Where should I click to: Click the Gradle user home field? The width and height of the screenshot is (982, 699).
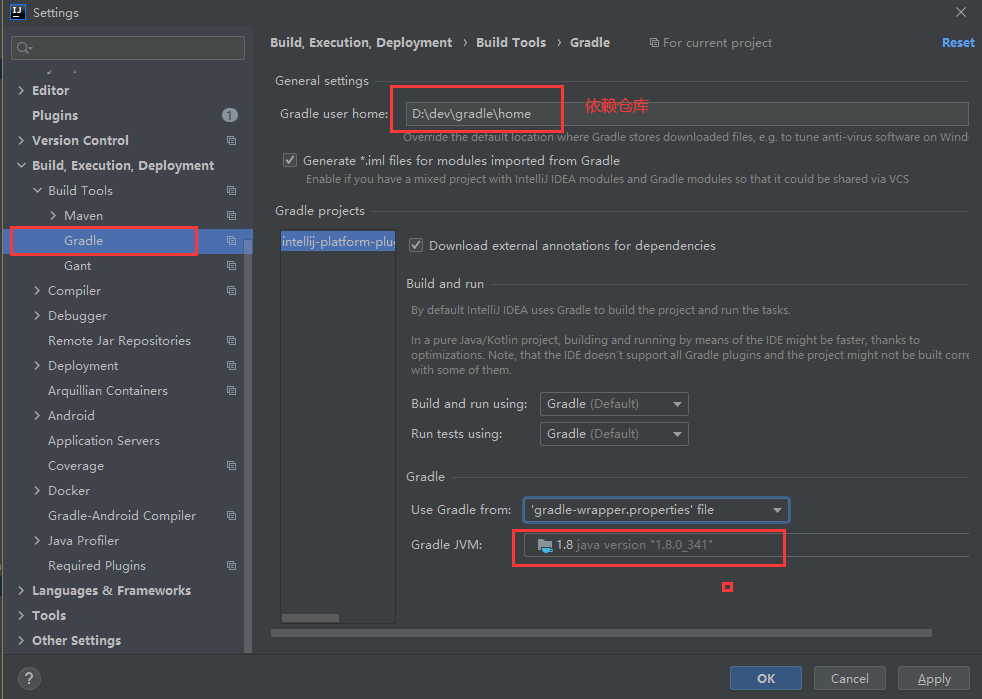687,114
